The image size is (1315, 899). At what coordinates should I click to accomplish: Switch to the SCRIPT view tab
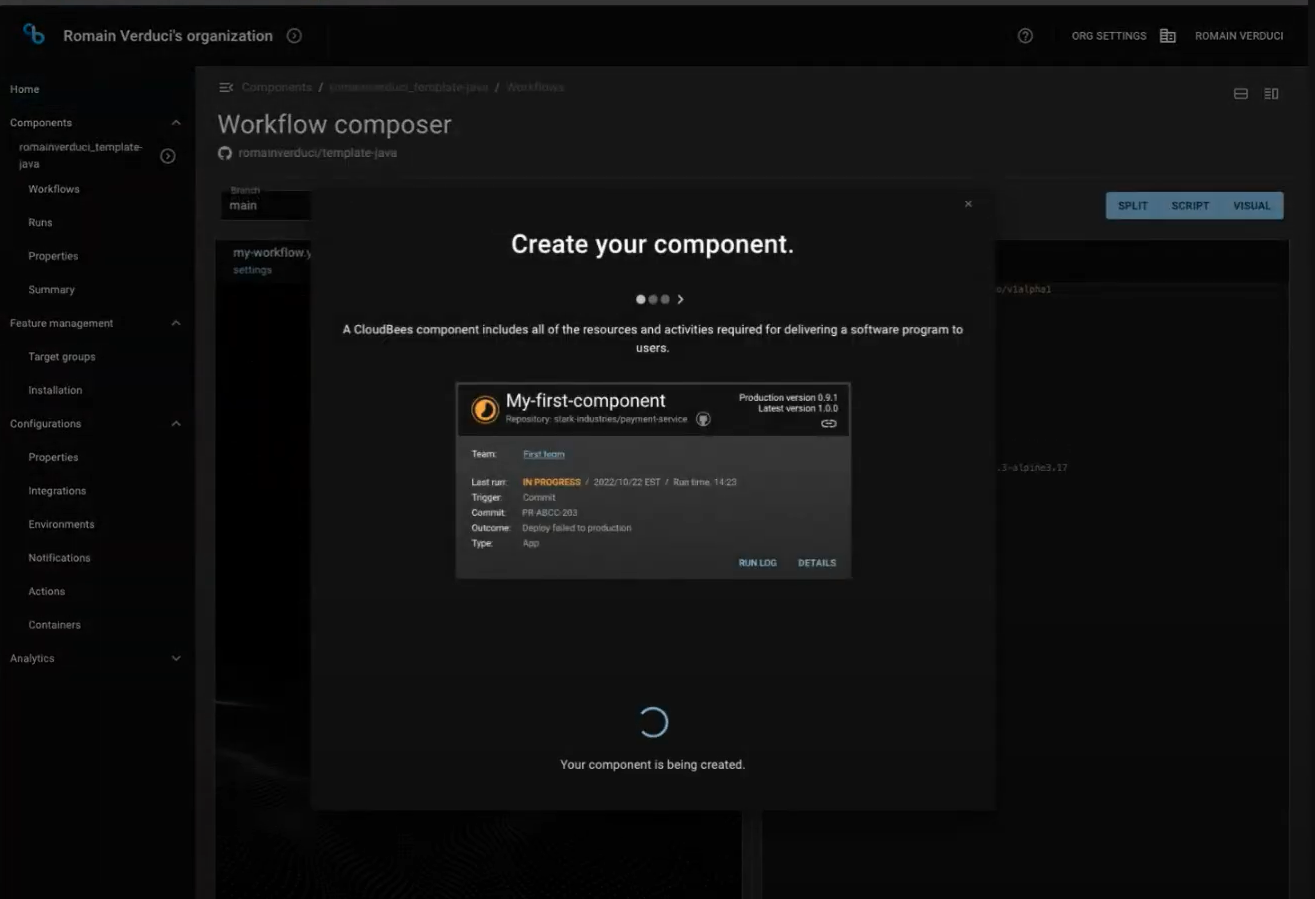click(x=1190, y=206)
